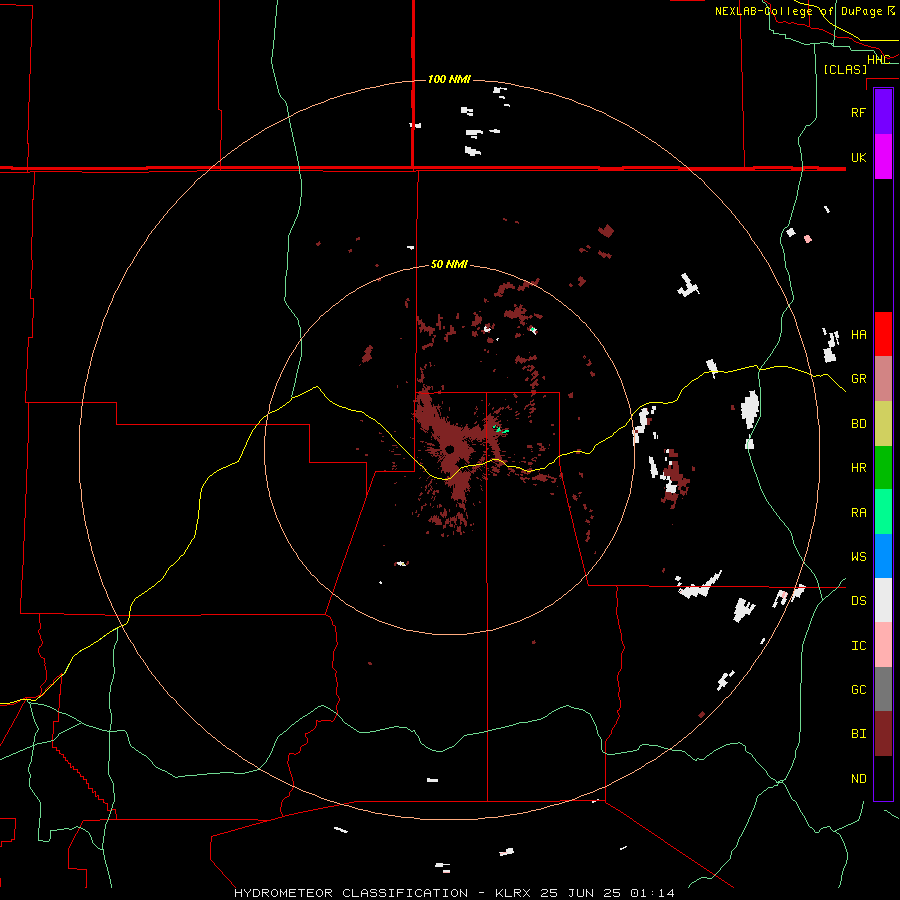Click the DS legend label
Viewport: 900px width, 900px height.
[858, 601]
